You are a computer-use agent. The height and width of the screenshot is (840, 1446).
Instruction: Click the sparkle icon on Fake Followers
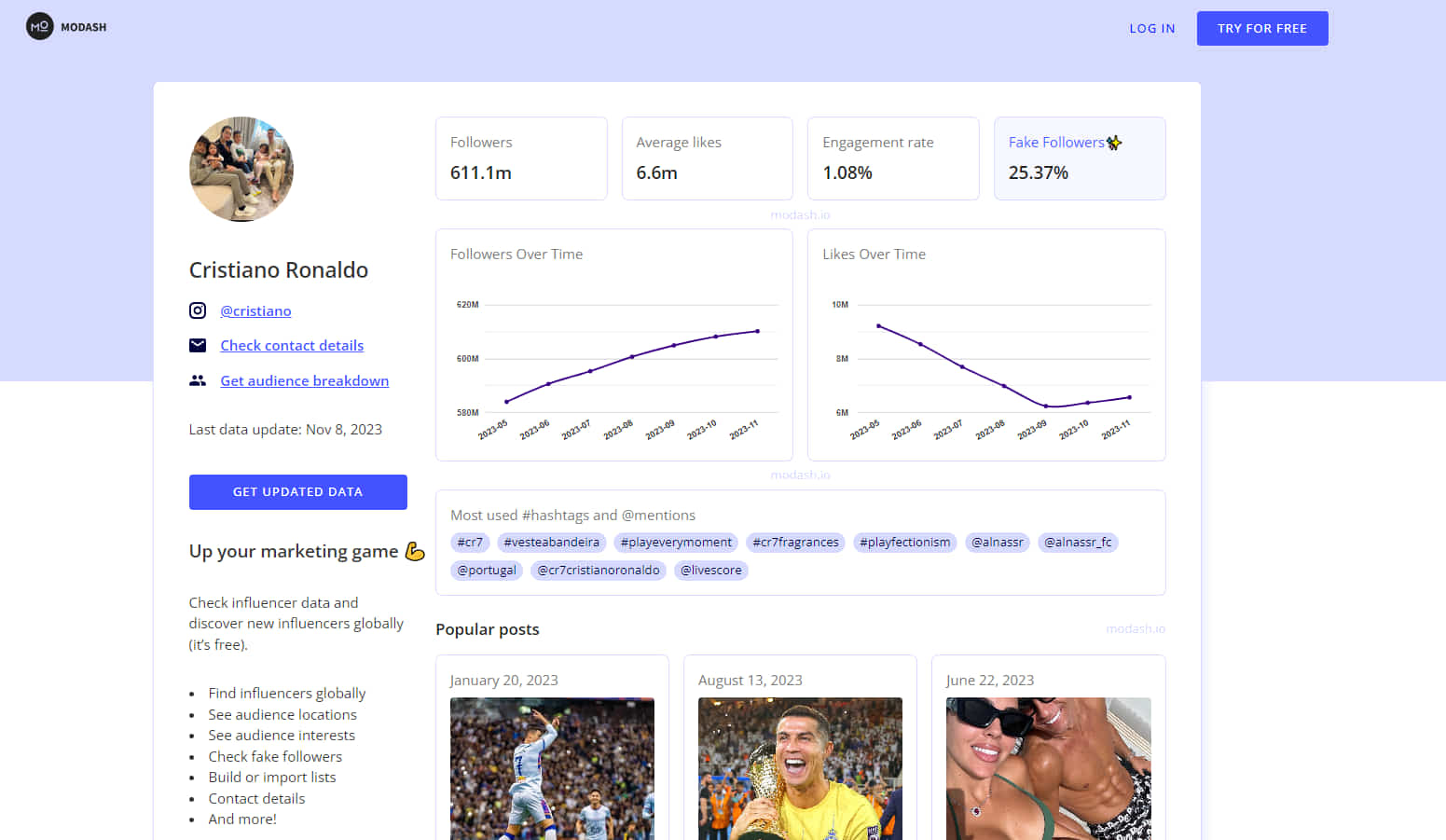point(1114,143)
